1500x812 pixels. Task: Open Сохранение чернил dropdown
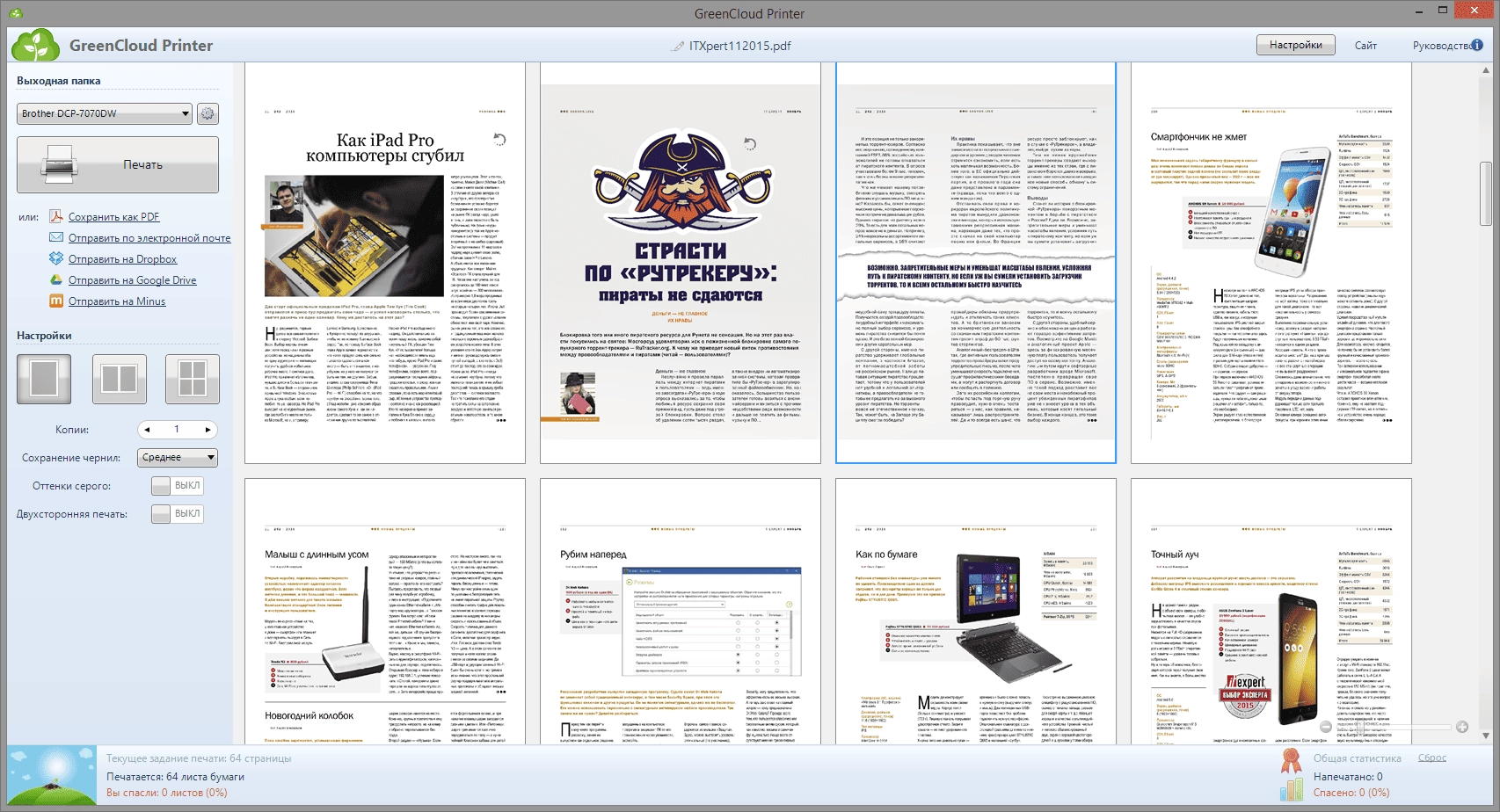[178, 458]
